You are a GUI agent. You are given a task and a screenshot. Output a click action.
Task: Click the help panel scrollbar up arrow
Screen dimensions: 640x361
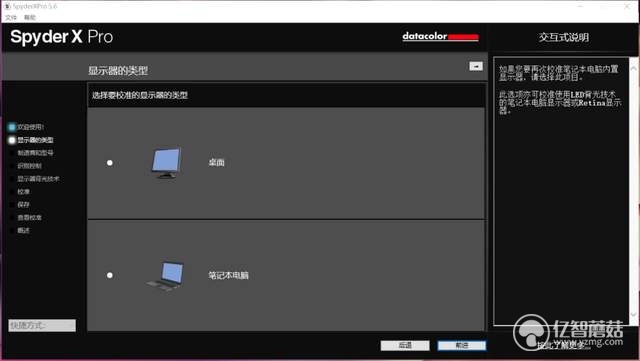[633, 69]
